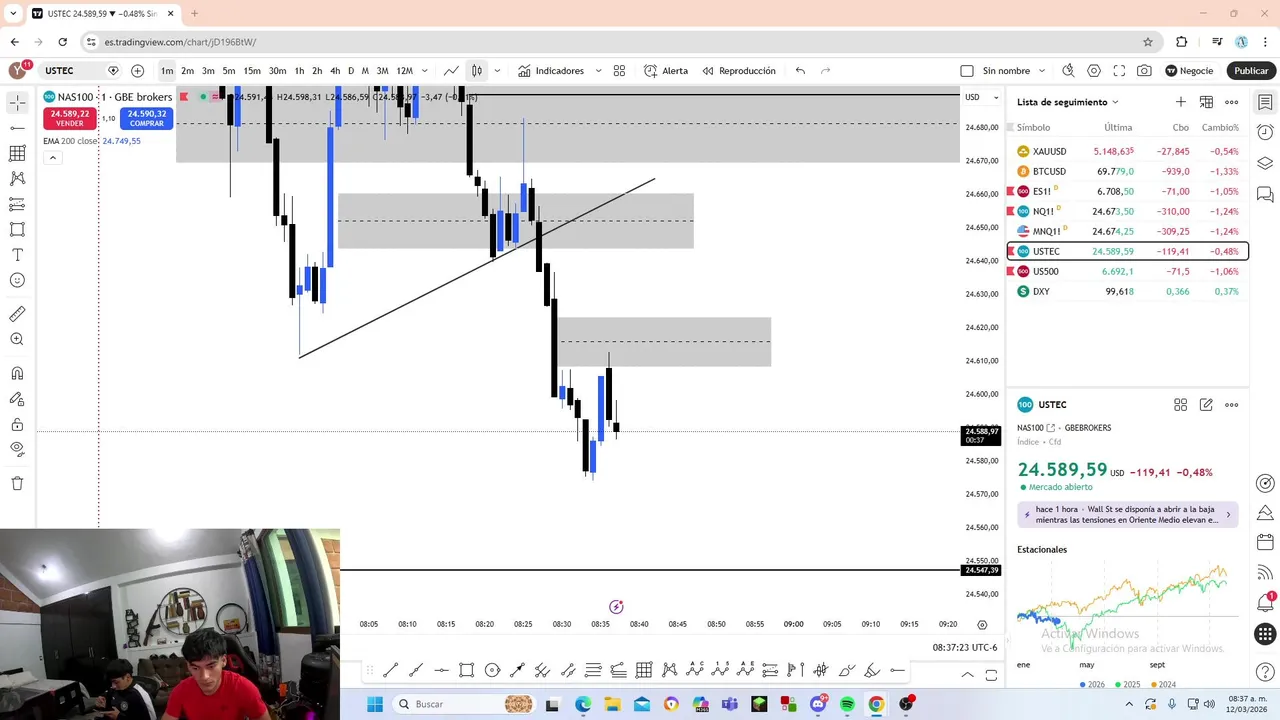
Task: Enter fullscreen mode with the top toolbar icon
Action: click(x=1119, y=71)
